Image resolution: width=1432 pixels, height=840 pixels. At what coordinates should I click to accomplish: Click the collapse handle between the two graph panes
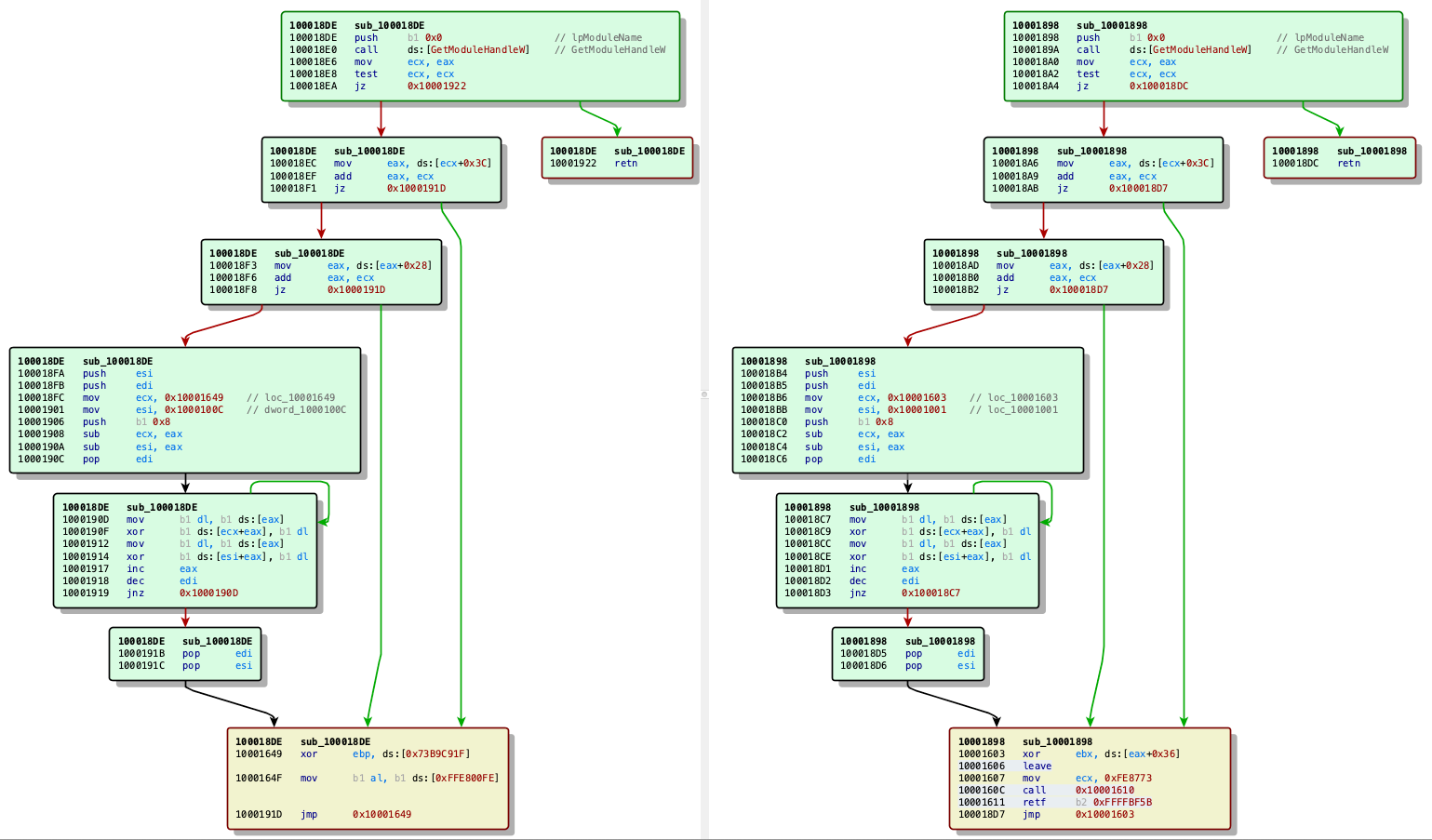click(704, 394)
